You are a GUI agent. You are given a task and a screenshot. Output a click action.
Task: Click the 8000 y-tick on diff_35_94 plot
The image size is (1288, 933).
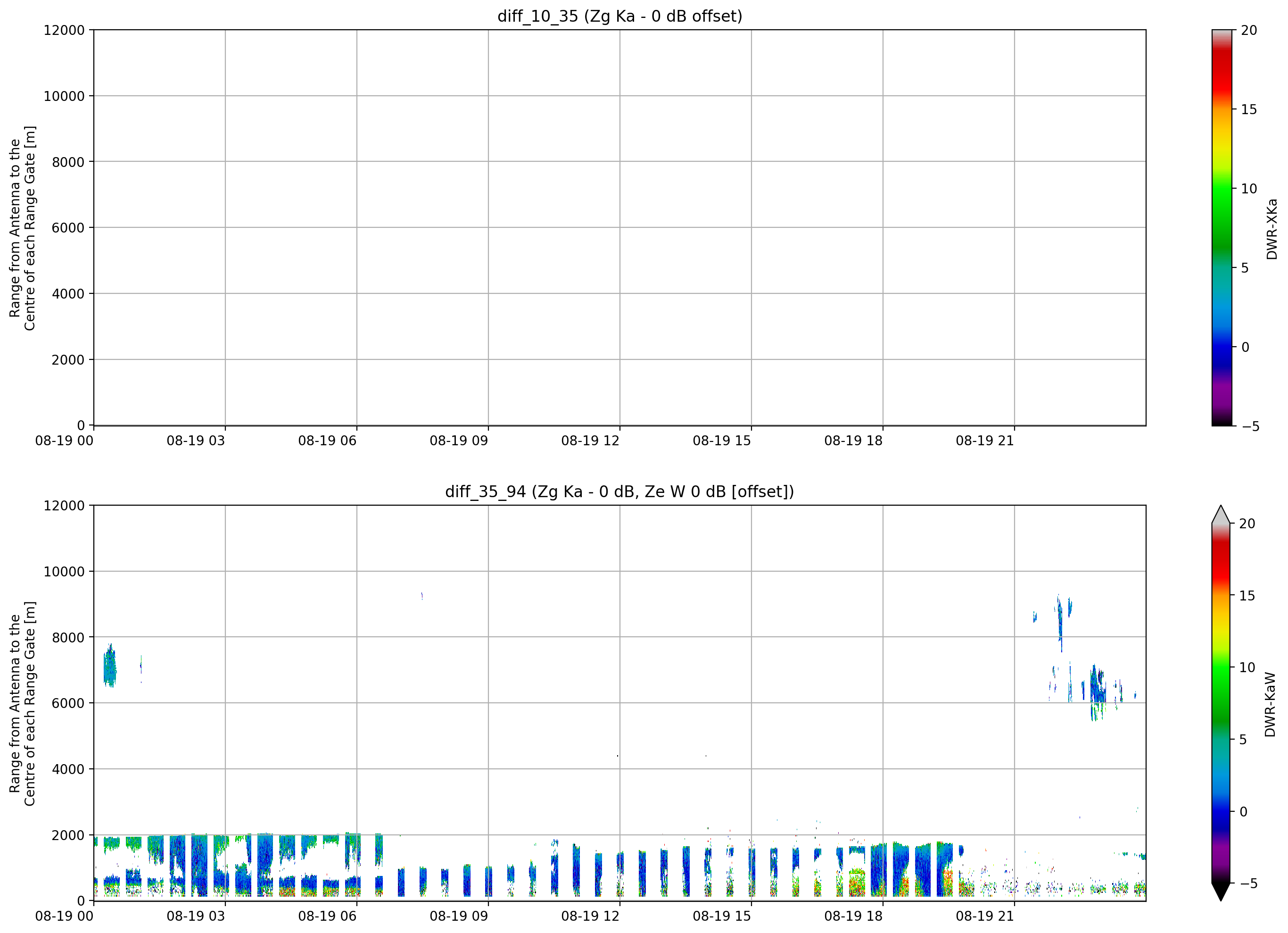point(68,638)
